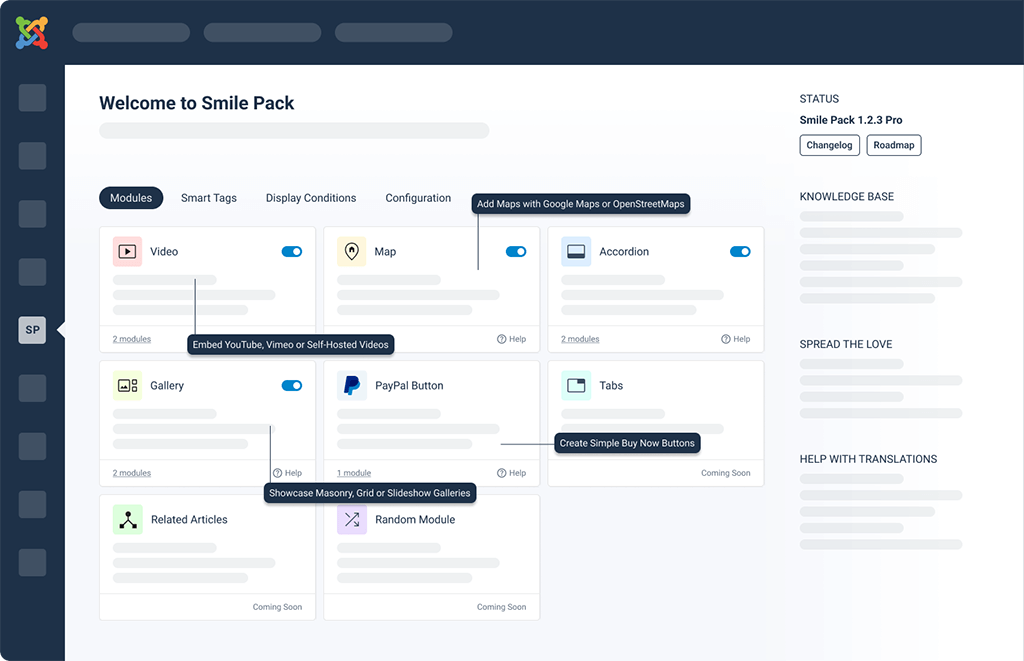Toggle the Video module switch

tap(292, 251)
